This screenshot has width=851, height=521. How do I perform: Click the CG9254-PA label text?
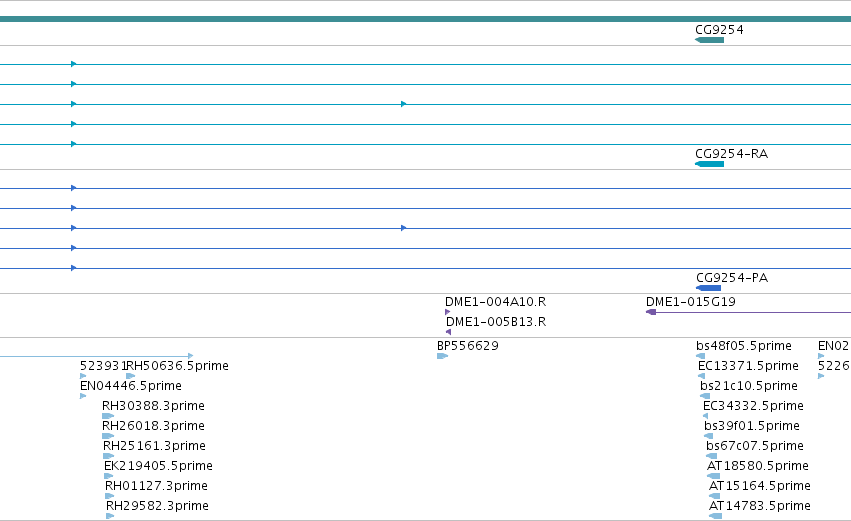point(732,278)
